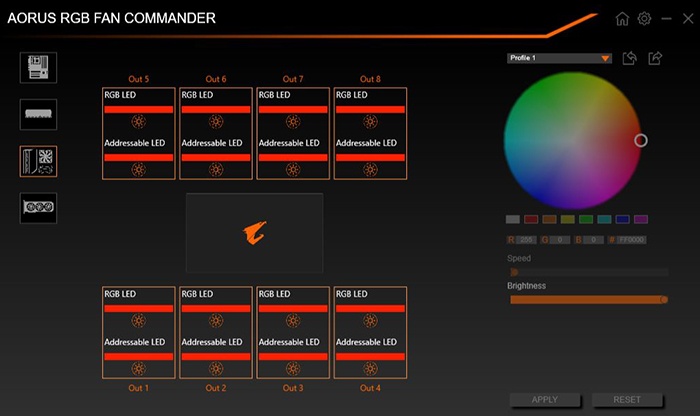Image resolution: width=700 pixels, height=416 pixels.
Task: Click Out 3 RGB LED fan icon
Action: pos(293,320)
